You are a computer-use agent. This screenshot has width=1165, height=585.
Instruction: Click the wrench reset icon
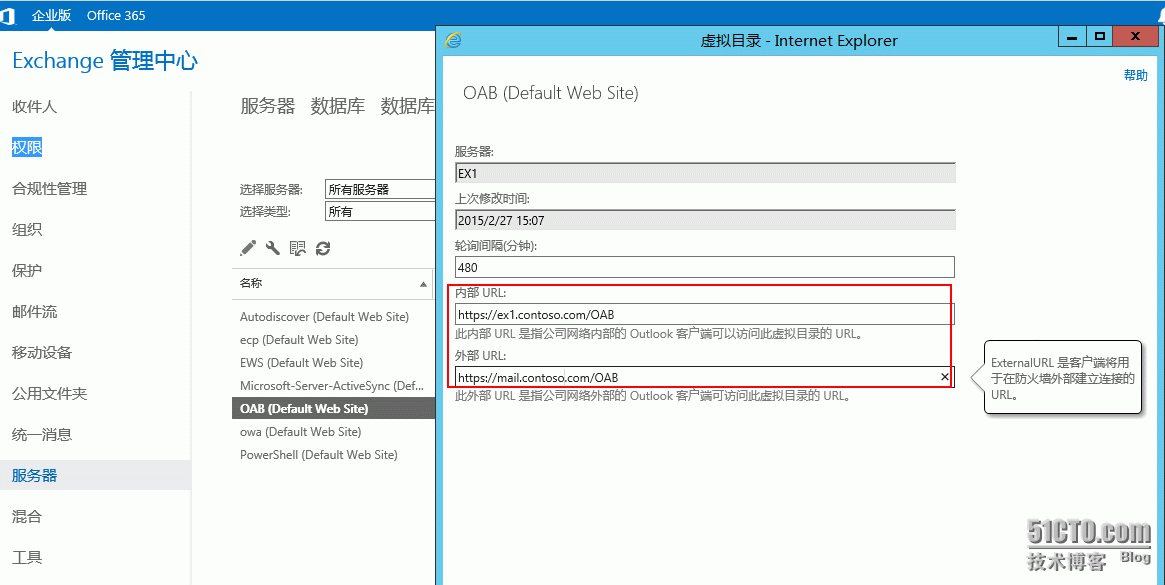273,248
